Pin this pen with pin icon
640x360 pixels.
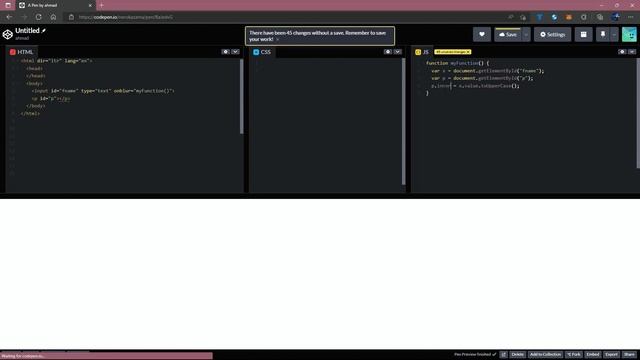point(602,35)
